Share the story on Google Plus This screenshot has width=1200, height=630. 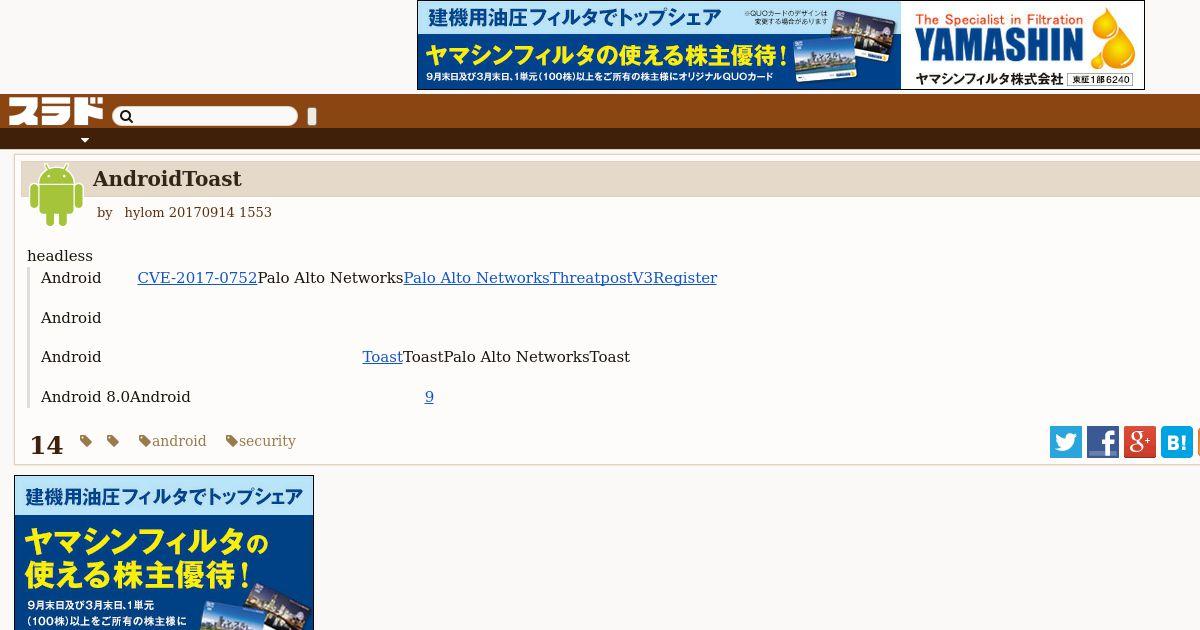click(x=1140, y=442)
